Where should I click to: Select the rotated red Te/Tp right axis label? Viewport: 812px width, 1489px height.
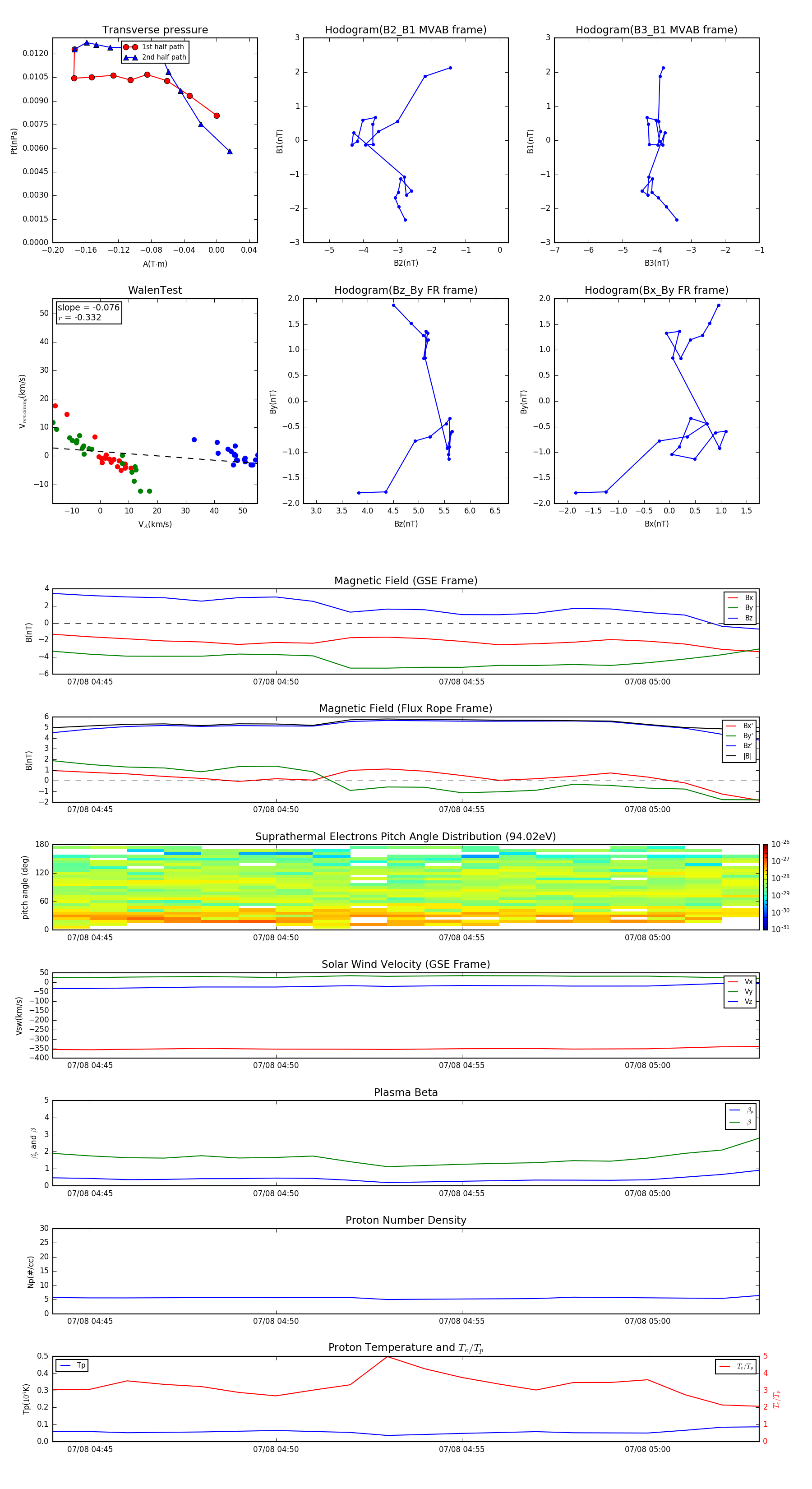pyautogui.click(x=777, y=1399)
